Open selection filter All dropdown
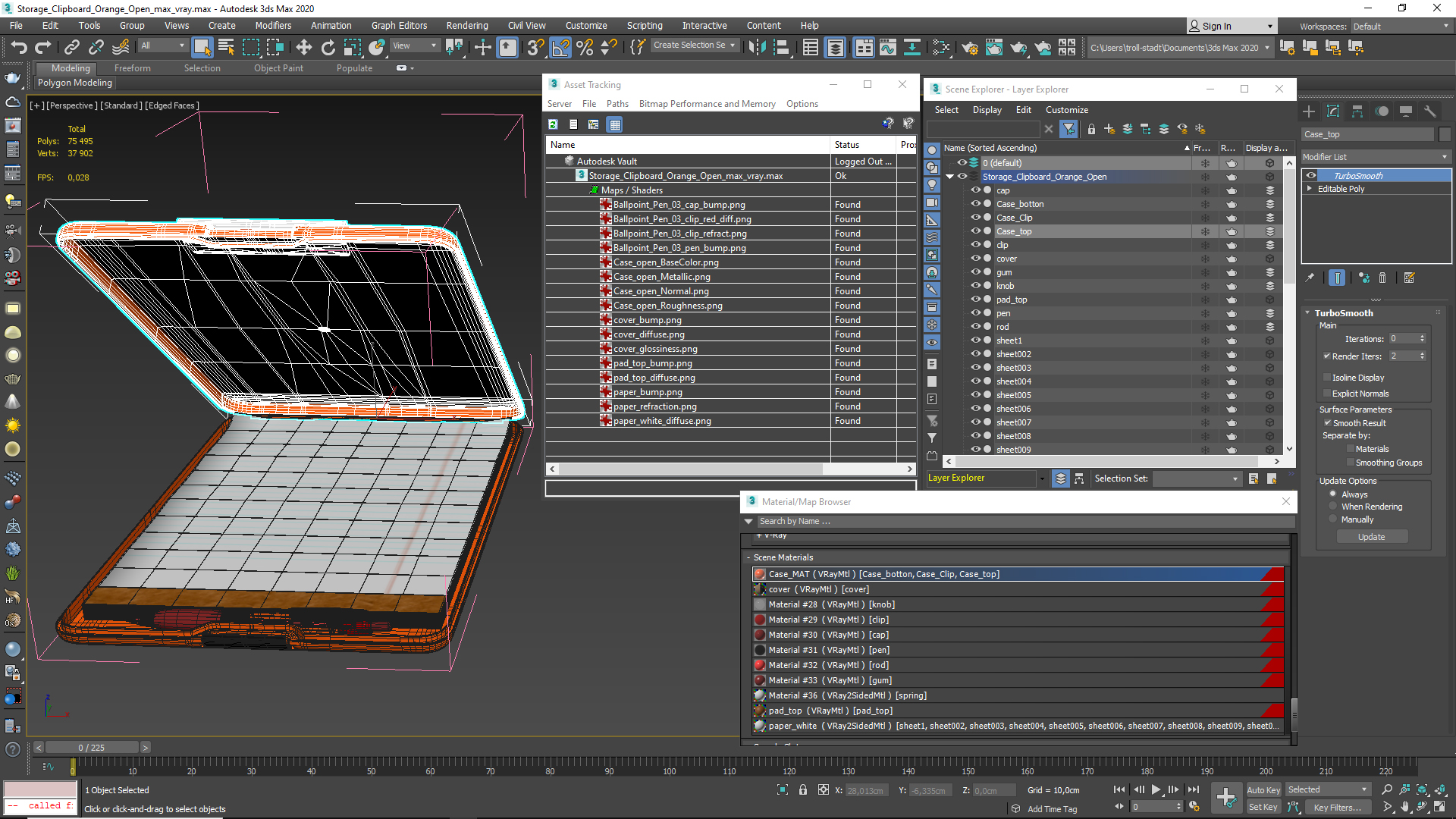This screenshot has height=819, width=1456. (x=162, y=45)
